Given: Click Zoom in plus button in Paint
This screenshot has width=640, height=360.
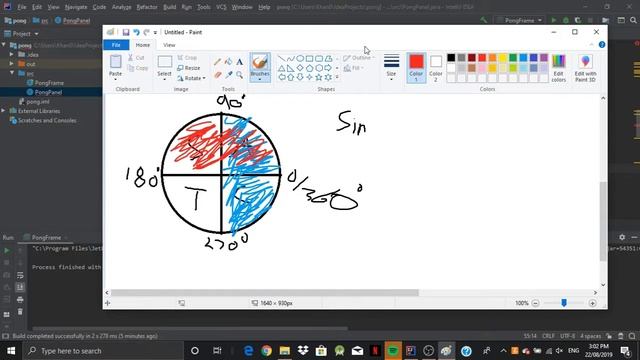Looking at the screenshot, I should (593, 303).
